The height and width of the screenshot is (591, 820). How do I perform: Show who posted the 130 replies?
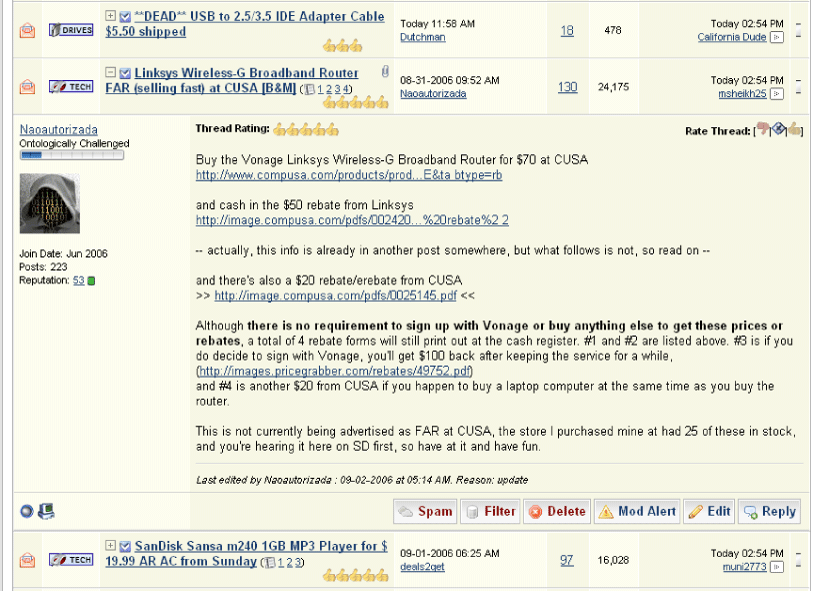click(567, 87)
